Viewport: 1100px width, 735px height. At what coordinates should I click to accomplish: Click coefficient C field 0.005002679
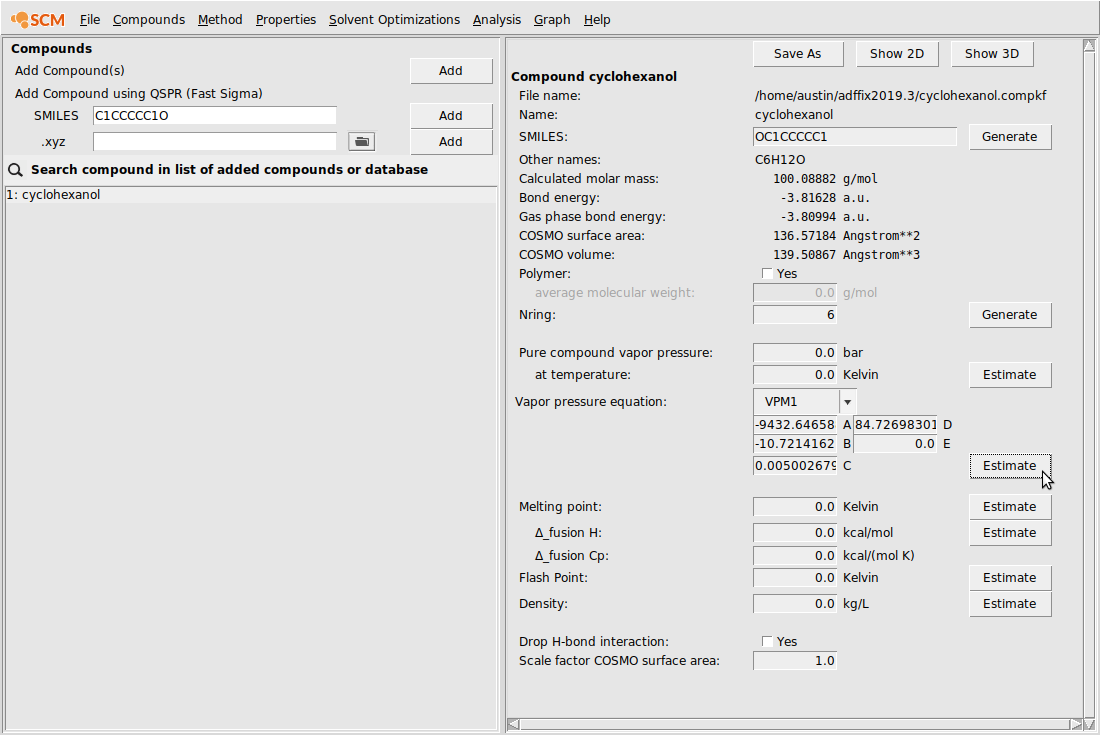[x=795, y=466]
